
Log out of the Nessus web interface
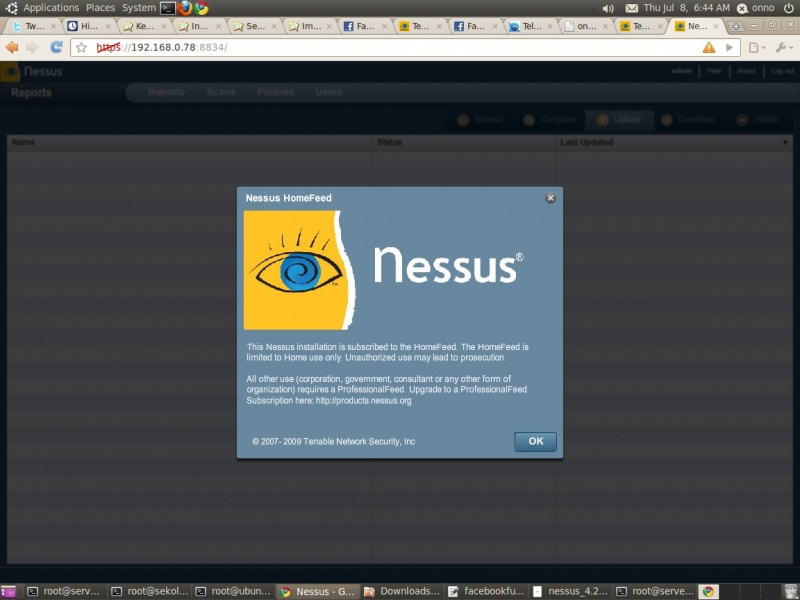point(781,71)
